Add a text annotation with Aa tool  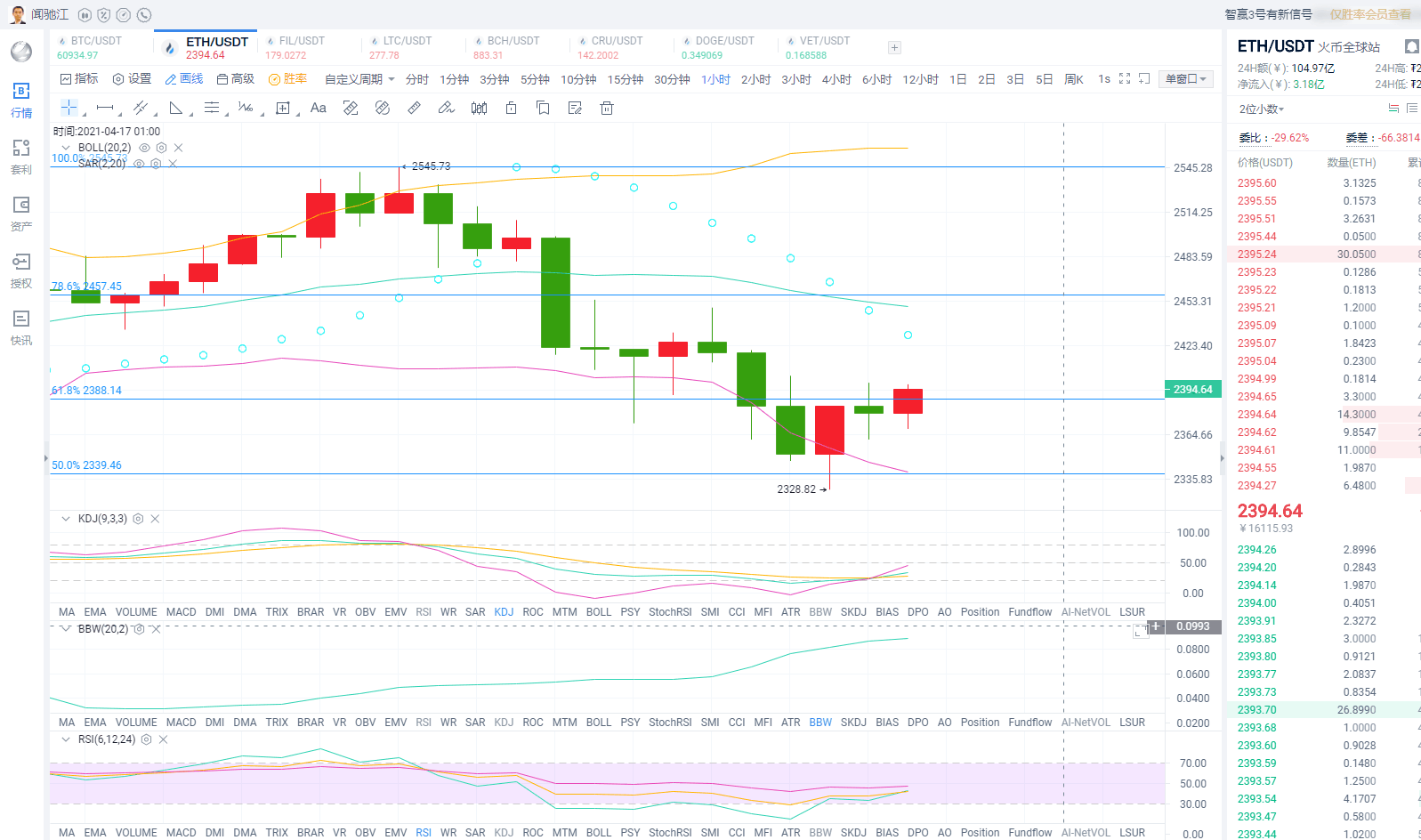coord(319,108)
